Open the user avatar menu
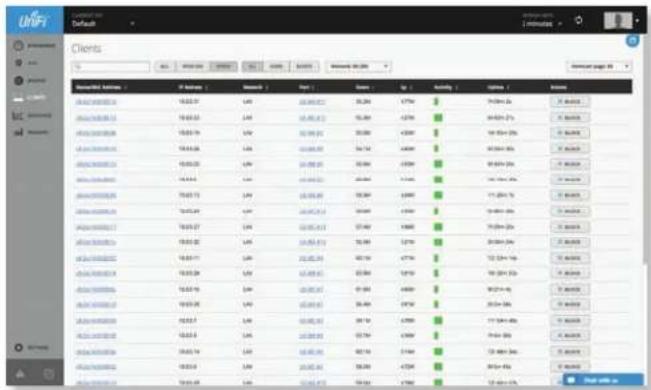This screenshot has height=390, width=651. (x=617, y=20)
